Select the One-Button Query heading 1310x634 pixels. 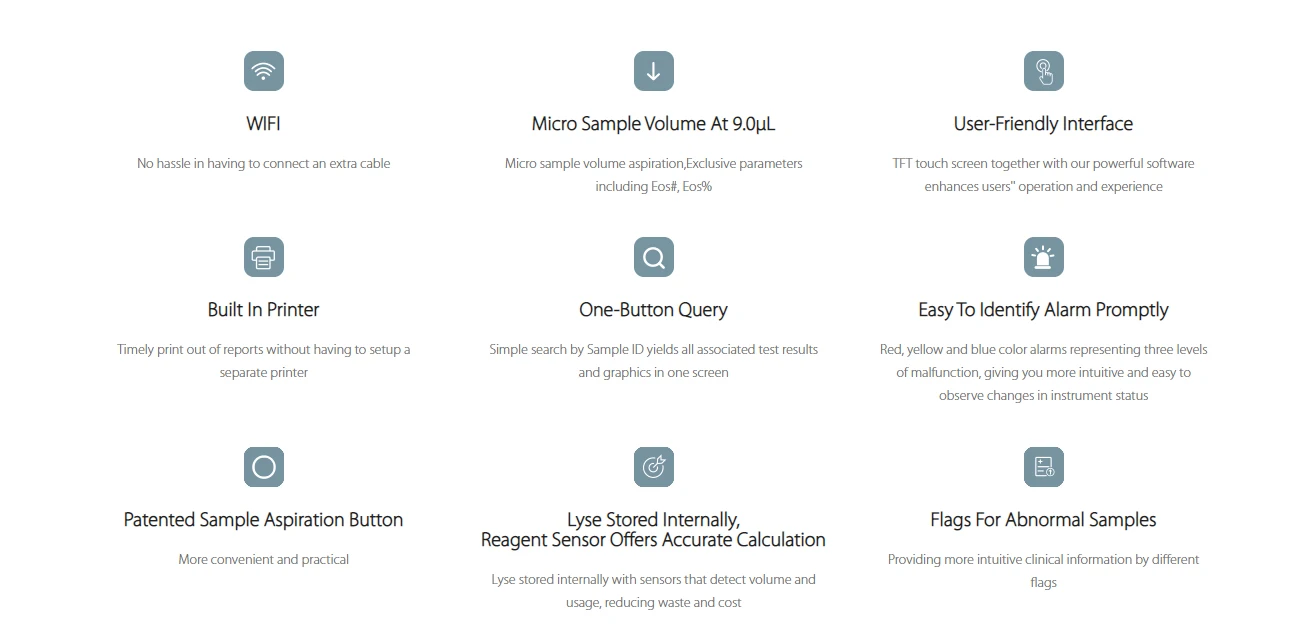(x=653, y=310)
